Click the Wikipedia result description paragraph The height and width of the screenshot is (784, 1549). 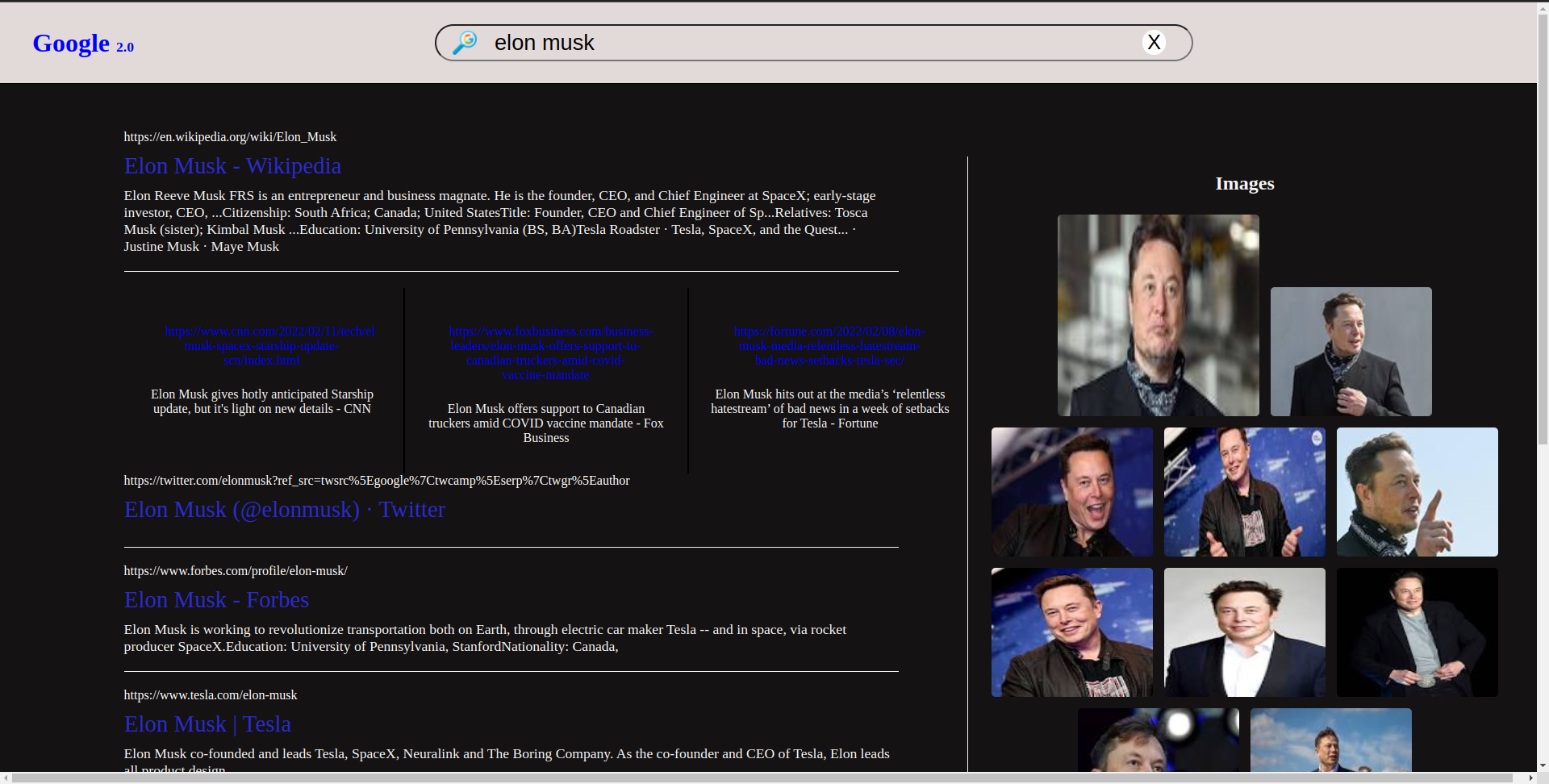tap(500, 221)
